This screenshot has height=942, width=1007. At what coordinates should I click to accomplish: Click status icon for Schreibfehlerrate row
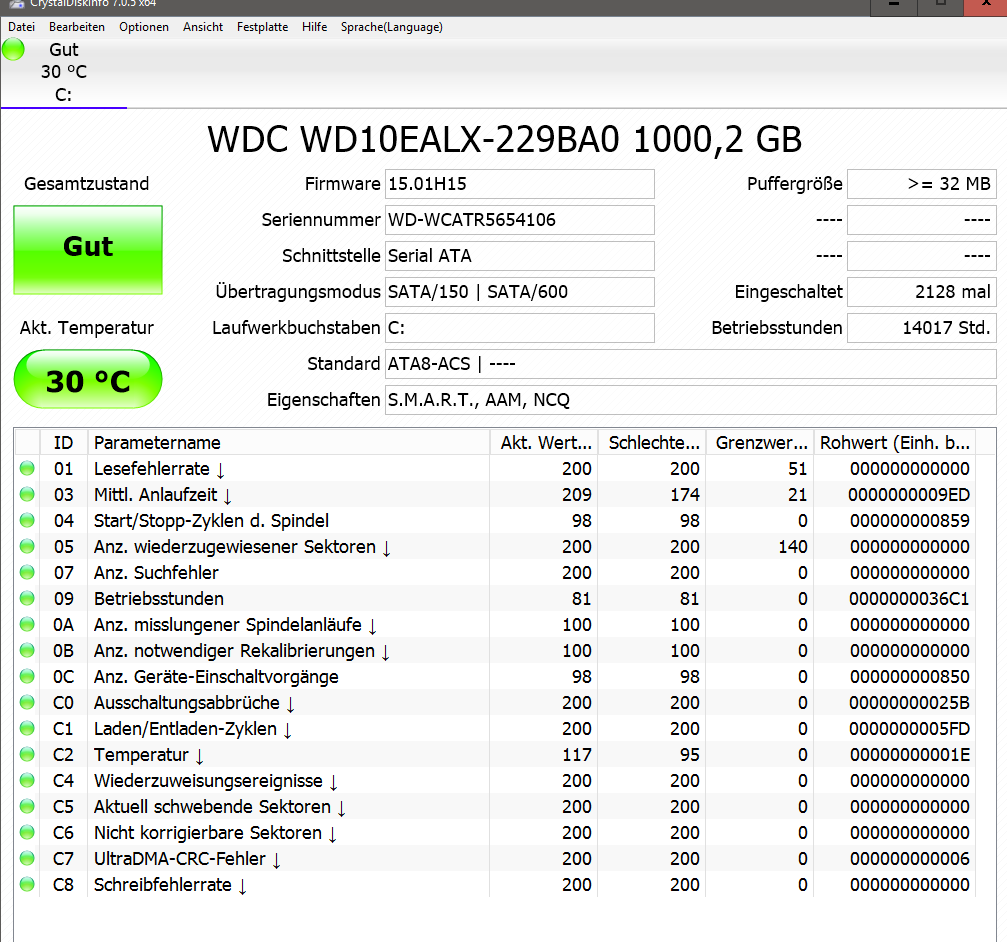27,884
